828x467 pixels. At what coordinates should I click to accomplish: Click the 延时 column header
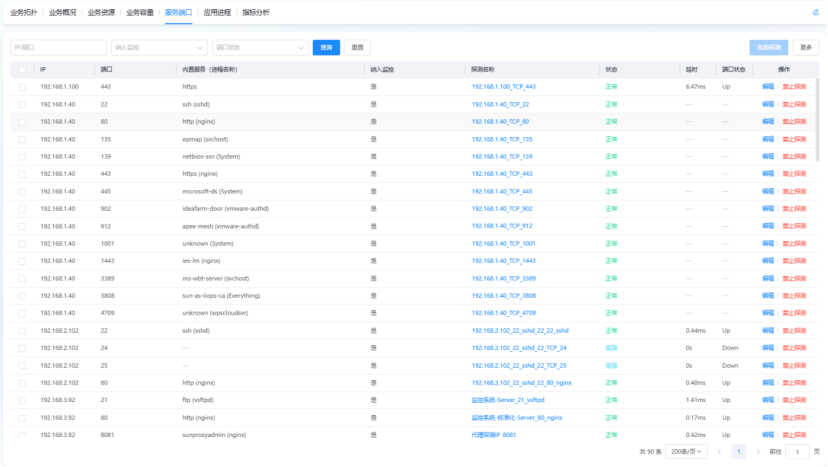(x=692, y=69)
